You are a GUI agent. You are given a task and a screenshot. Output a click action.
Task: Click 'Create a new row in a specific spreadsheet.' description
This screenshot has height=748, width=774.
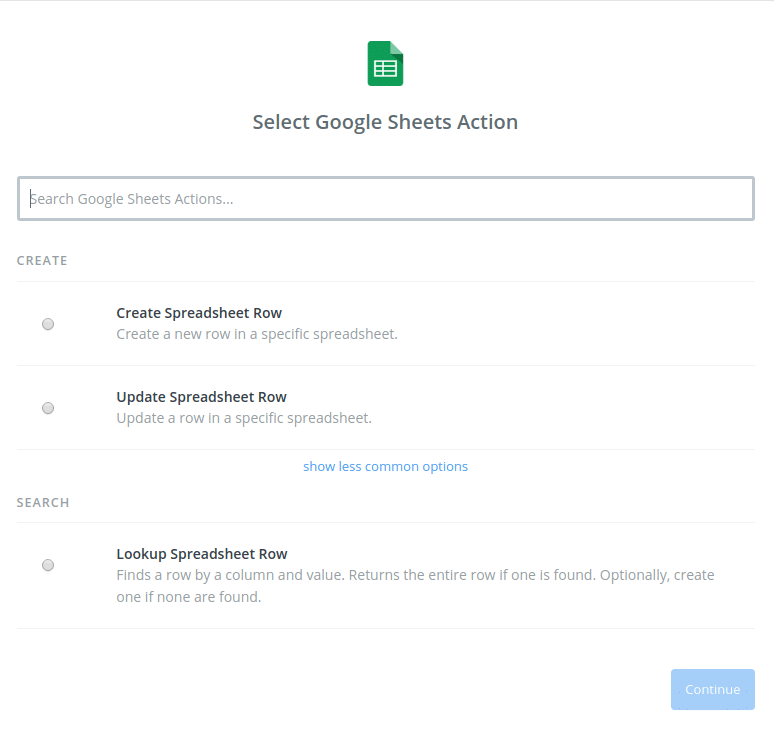click(257, 334)
